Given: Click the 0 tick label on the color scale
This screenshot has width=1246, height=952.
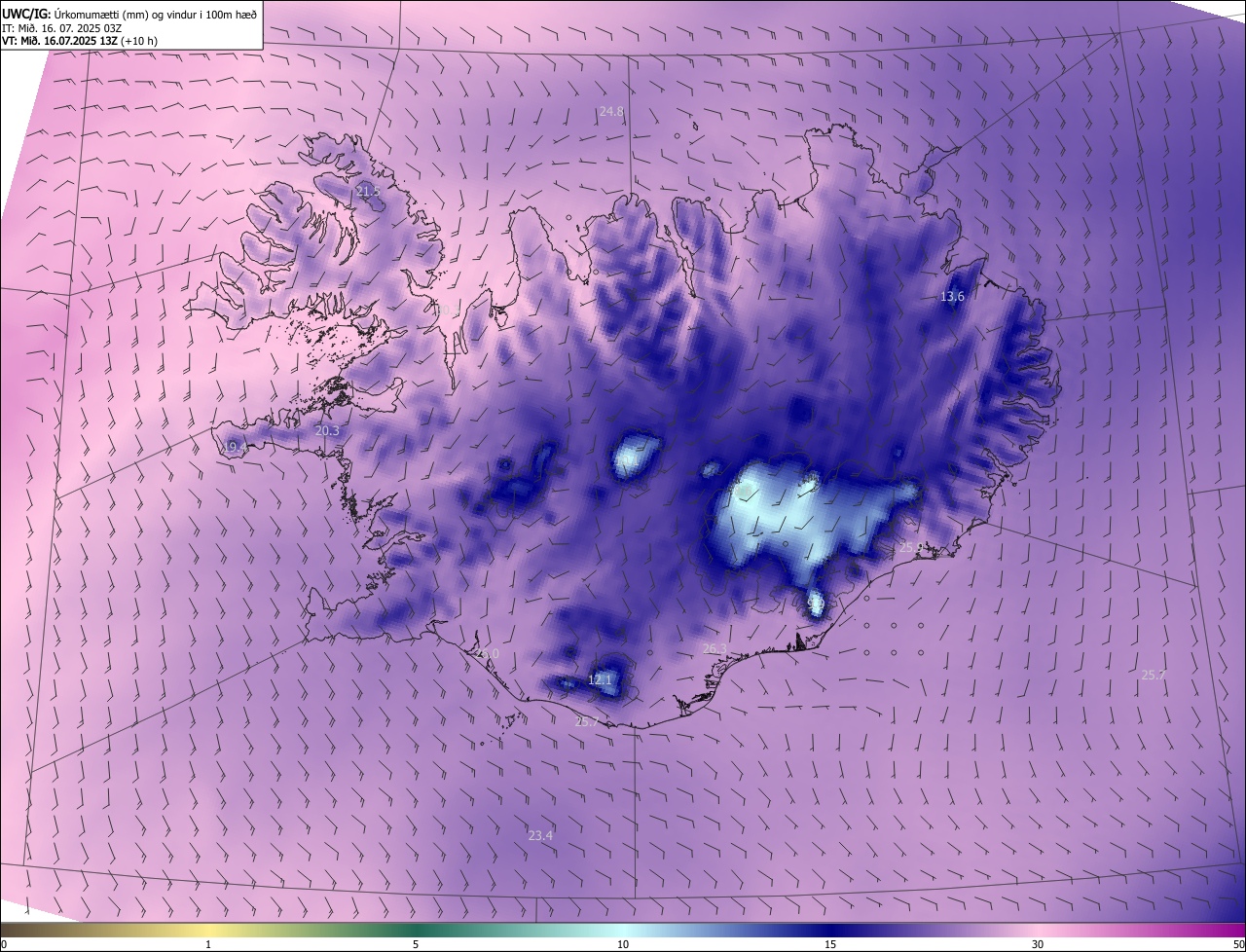Looking at the screenshot, I should (x=4, y=944).
